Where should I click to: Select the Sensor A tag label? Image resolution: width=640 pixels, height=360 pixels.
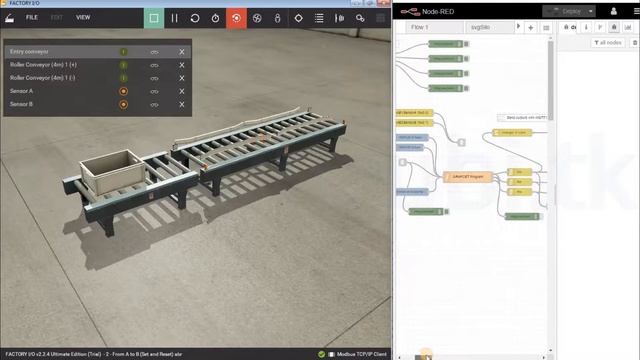click(21, 91)
